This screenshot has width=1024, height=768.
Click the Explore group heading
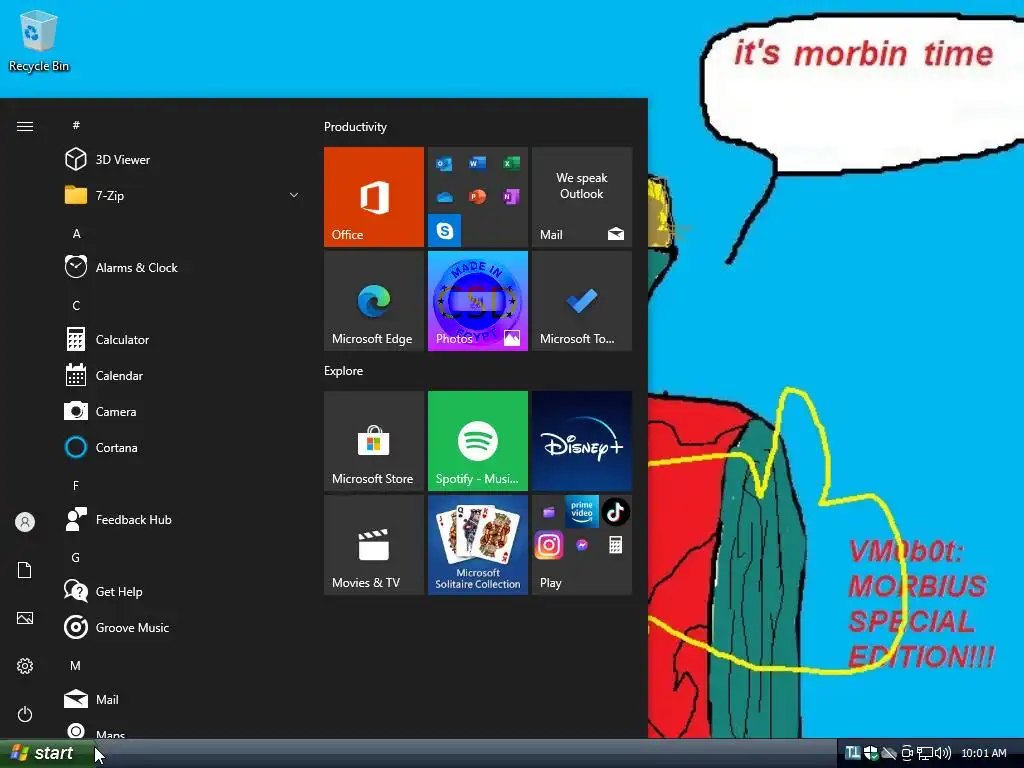(x=344, y=371)
